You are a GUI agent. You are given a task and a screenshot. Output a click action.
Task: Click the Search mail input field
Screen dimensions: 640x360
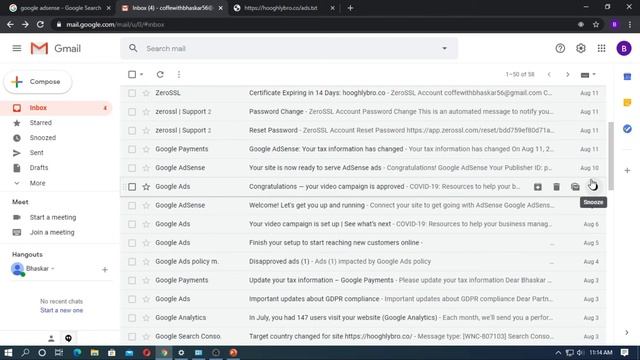coord(290,49)
